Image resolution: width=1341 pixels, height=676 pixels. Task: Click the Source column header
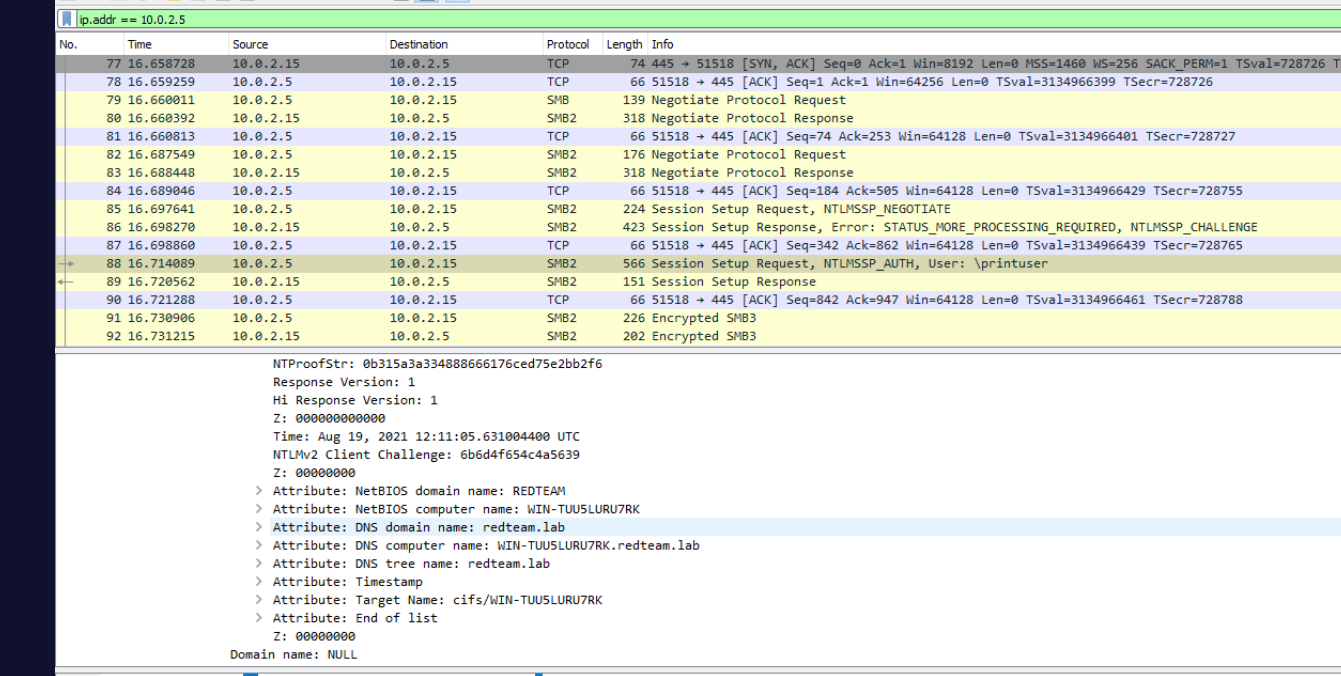point(250,44)
